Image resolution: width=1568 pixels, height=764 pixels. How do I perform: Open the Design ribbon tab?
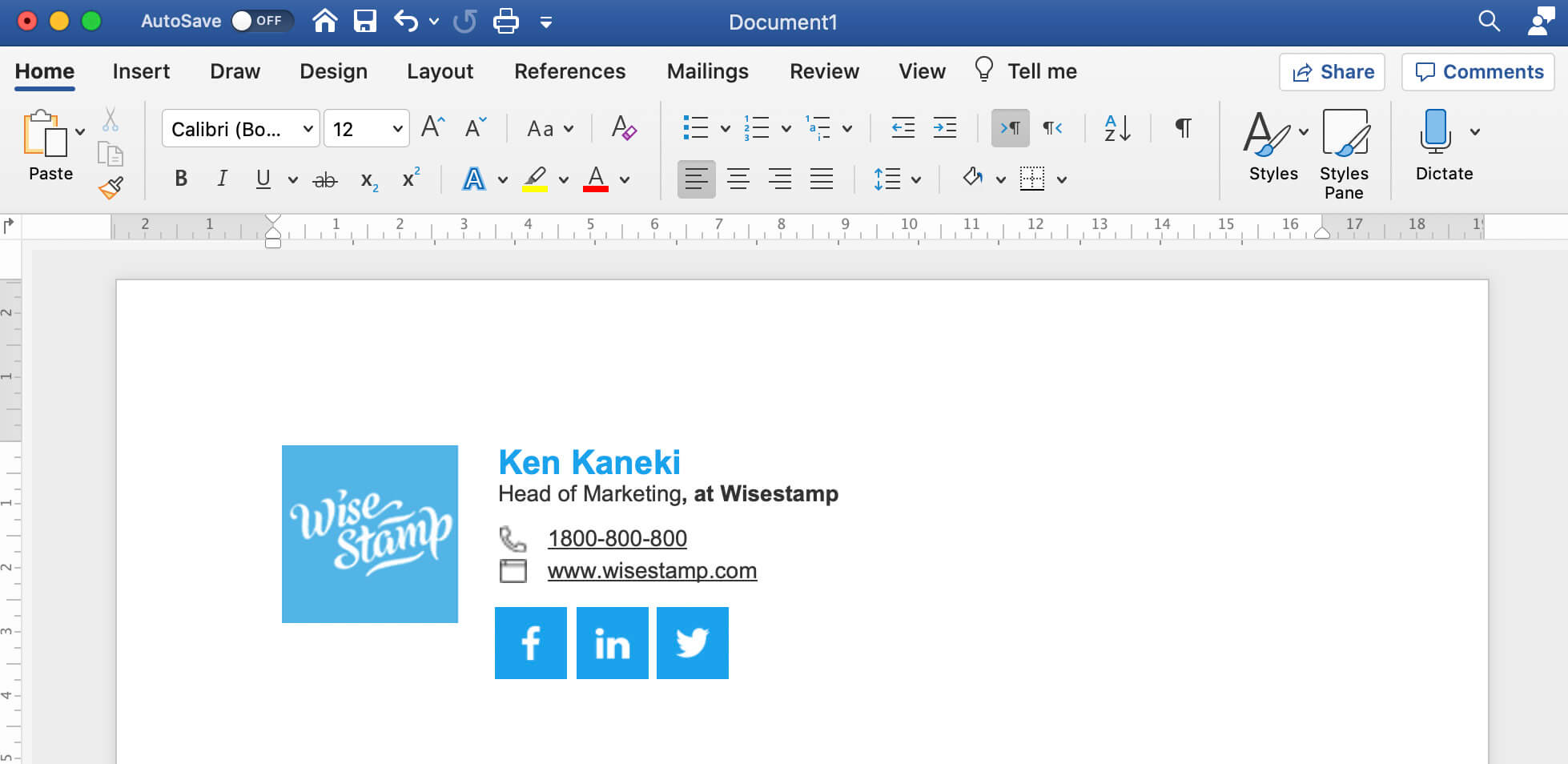point(333,71)
